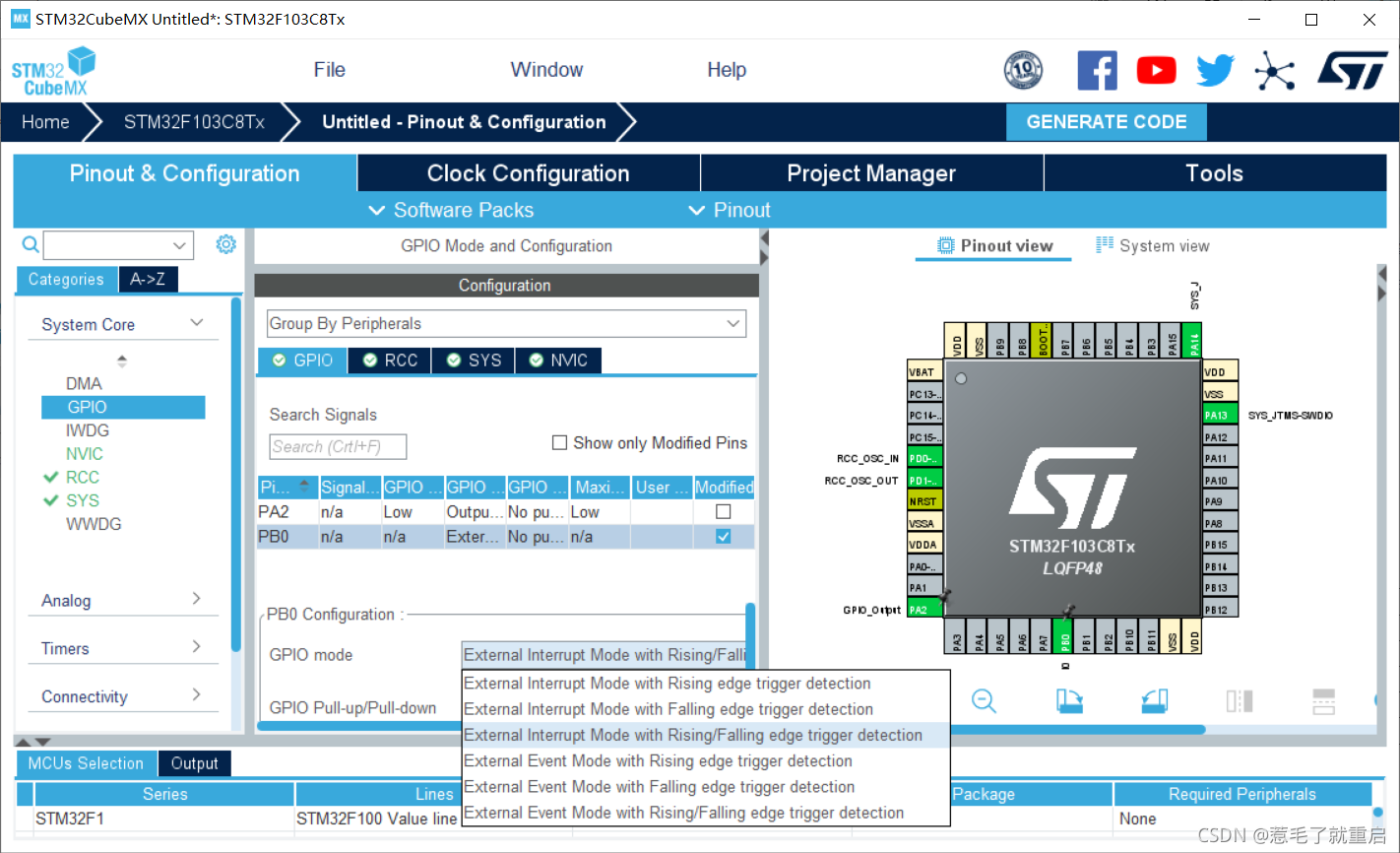Switch to System view
The image size is (1400, 853).
pos(1153,246)
